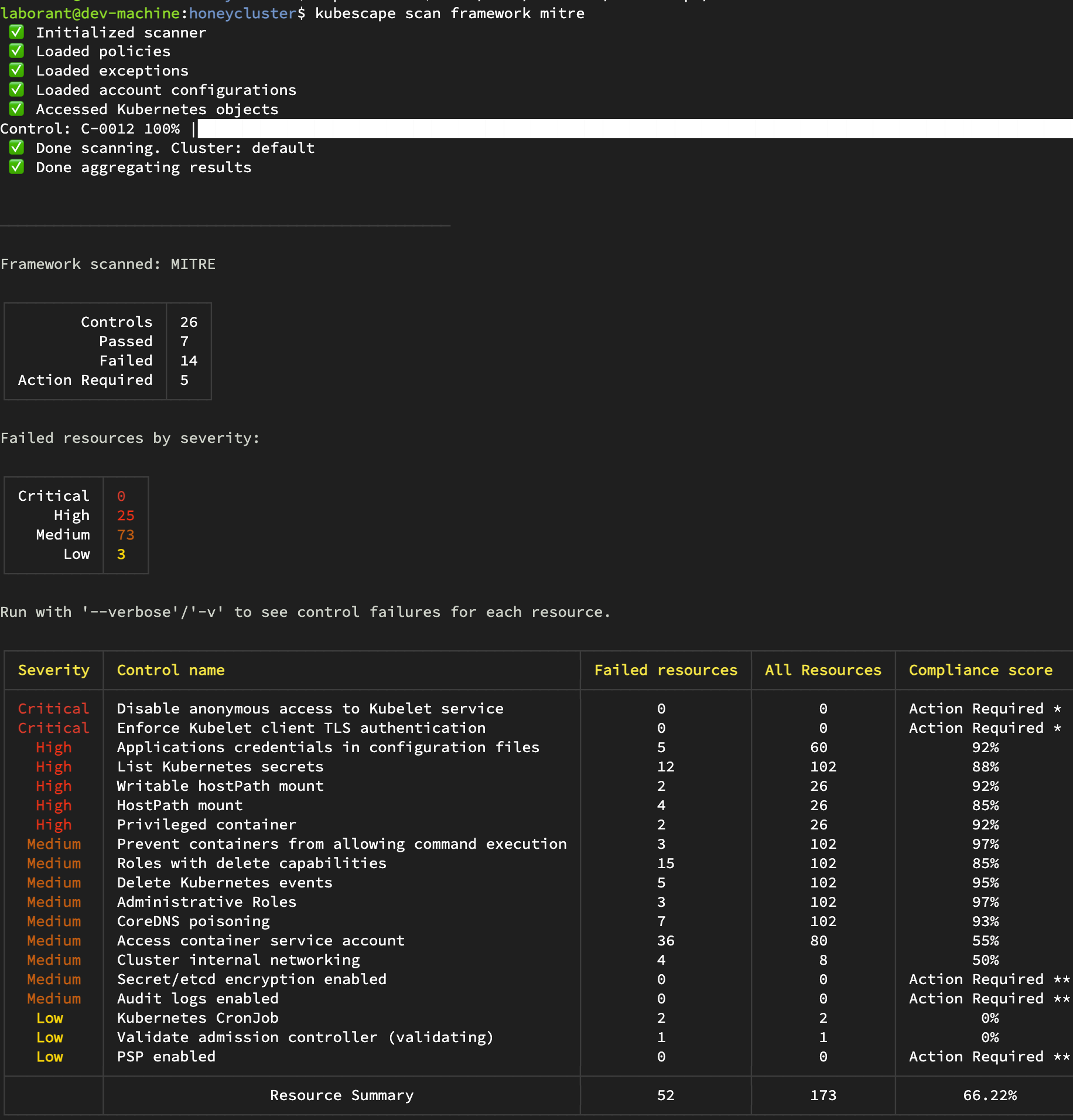This screenshot has width=1073, height=1120.
Task: Click failed count 36 in Access container row
Action: coord(666,941)
